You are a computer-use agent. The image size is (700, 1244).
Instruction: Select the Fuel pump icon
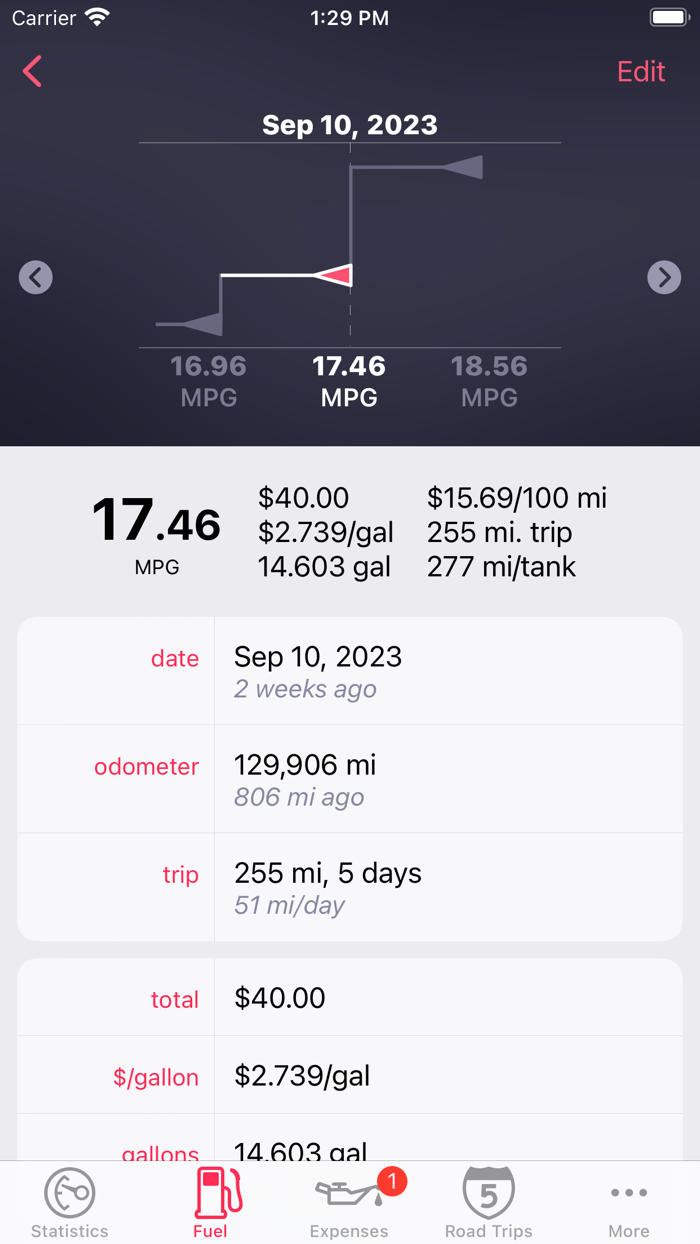[216, 1192]
